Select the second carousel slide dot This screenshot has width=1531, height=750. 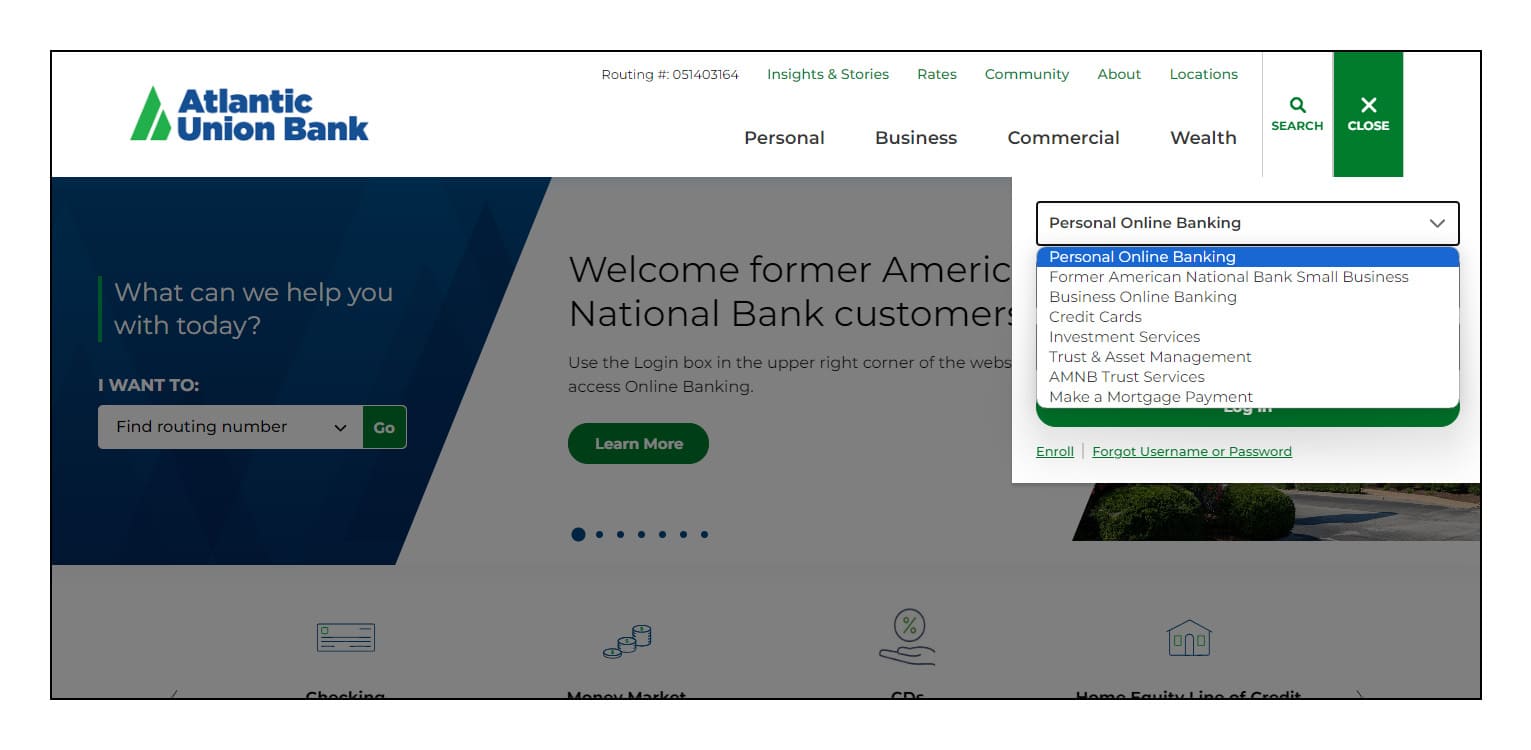coord(599,534)
